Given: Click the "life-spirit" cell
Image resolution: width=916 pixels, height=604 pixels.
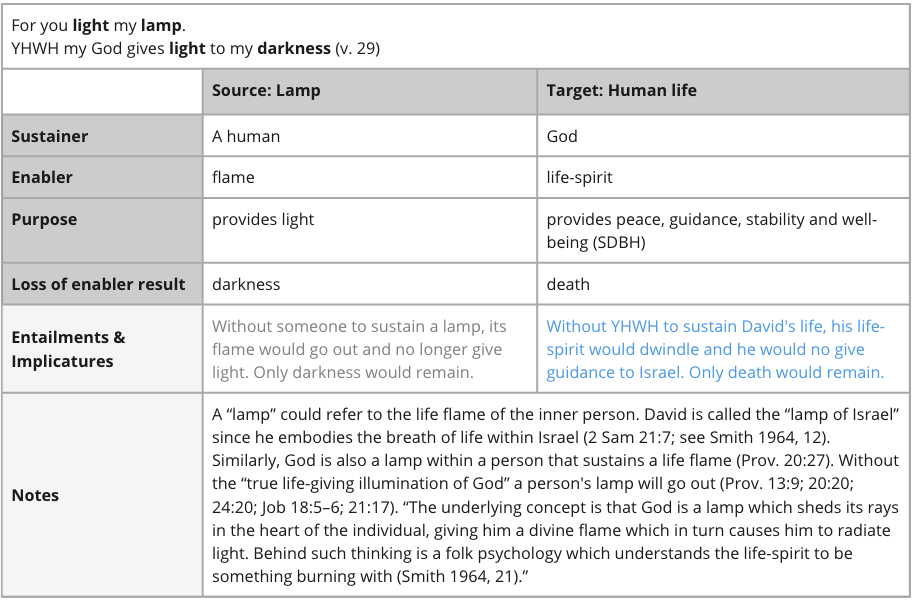Looking at the screenshot, I should pos(580,177).
